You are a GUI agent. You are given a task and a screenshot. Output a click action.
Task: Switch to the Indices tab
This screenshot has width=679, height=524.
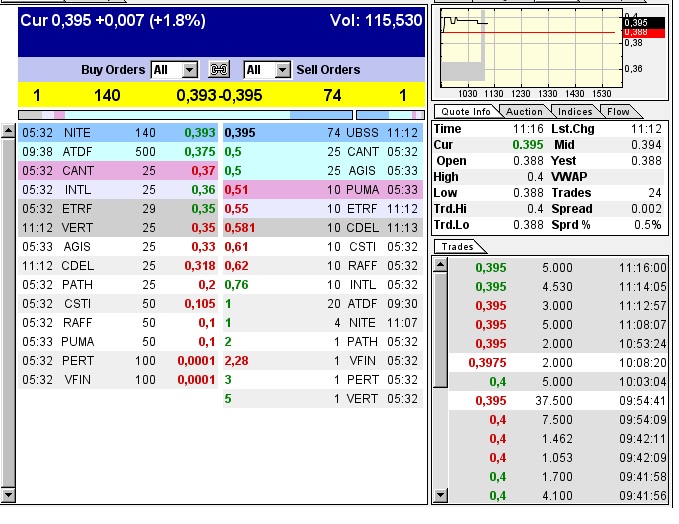point(575,112)
